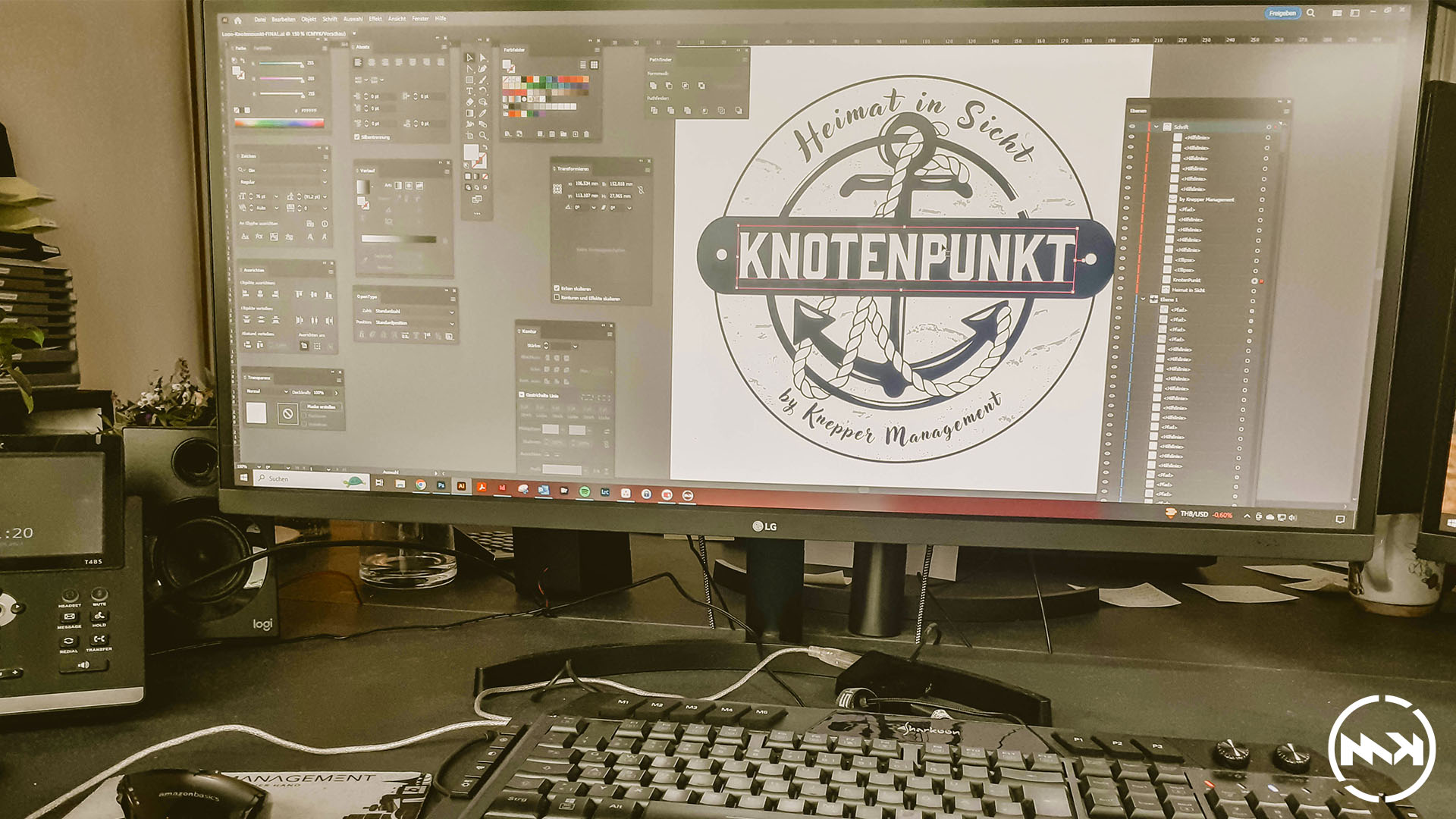
Task: Toggle visibility of KnotenPunkt layer item
Action: (1122, 278)
